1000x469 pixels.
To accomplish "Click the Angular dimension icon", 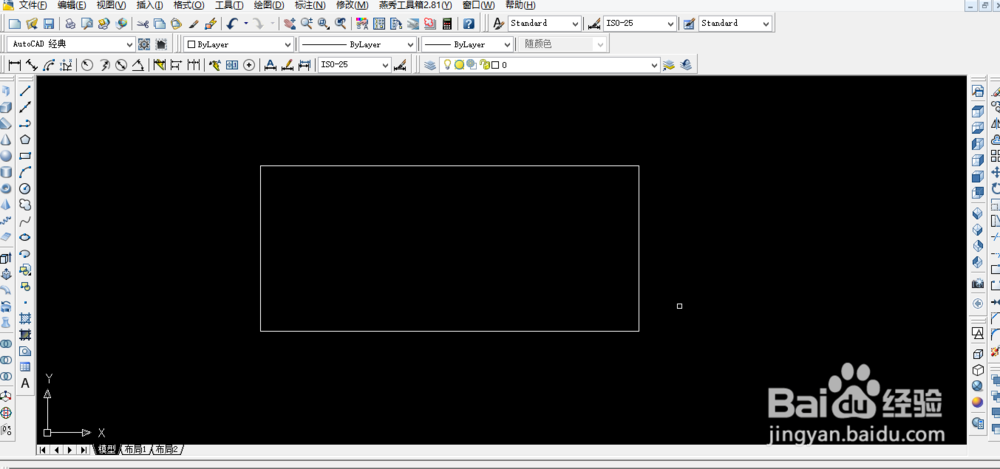I will 137,65.
